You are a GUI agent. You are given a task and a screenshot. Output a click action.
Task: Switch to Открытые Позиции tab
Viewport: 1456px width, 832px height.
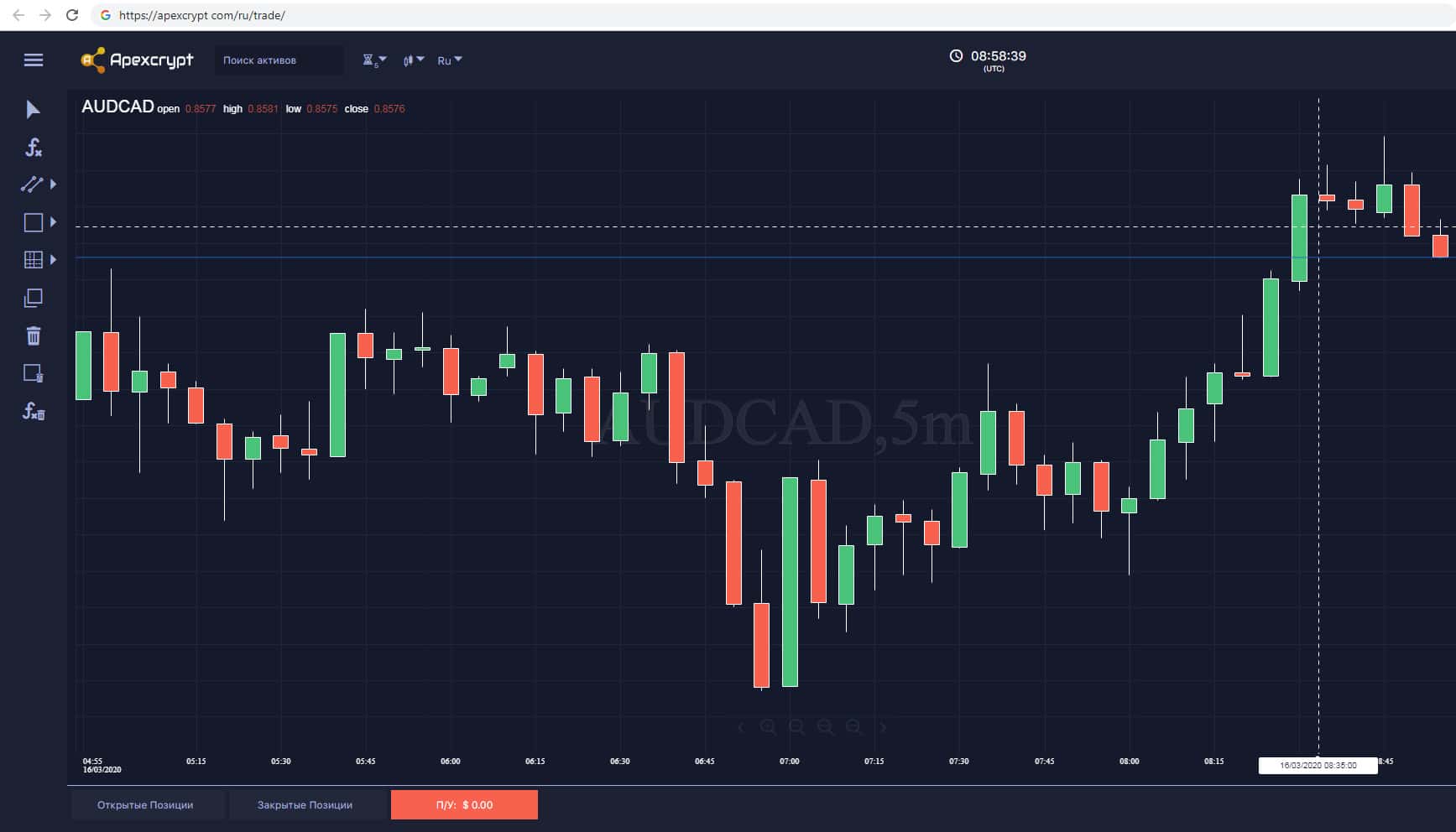point(145,805)
